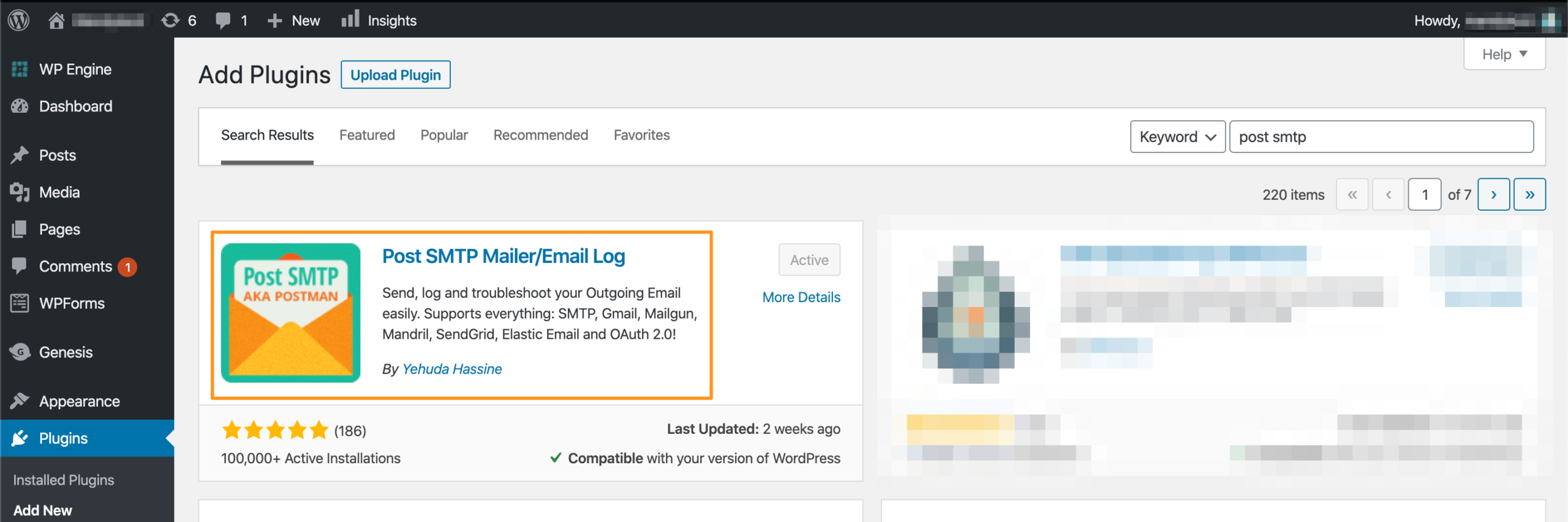Open the Dashboard gauge icon
1568x522 pixels.
[x=20, y=106]
